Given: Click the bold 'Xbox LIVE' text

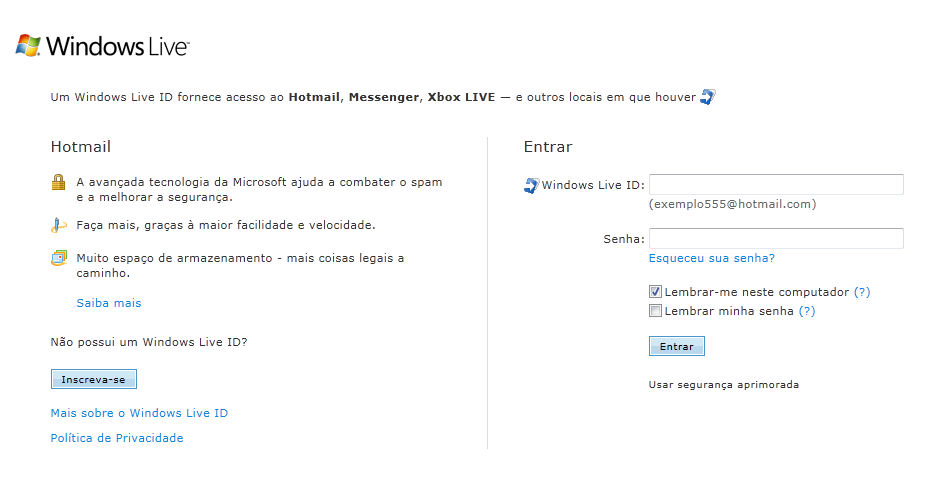Looking at the screenshot, I should [461, 97].
